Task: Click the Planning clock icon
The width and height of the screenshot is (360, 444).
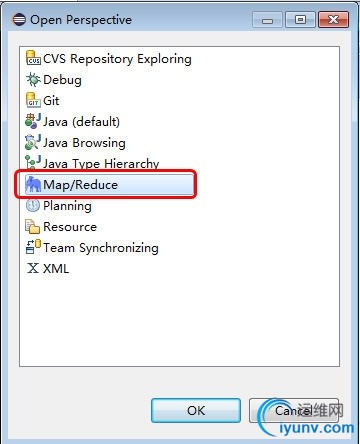Action: click(33, 206)
